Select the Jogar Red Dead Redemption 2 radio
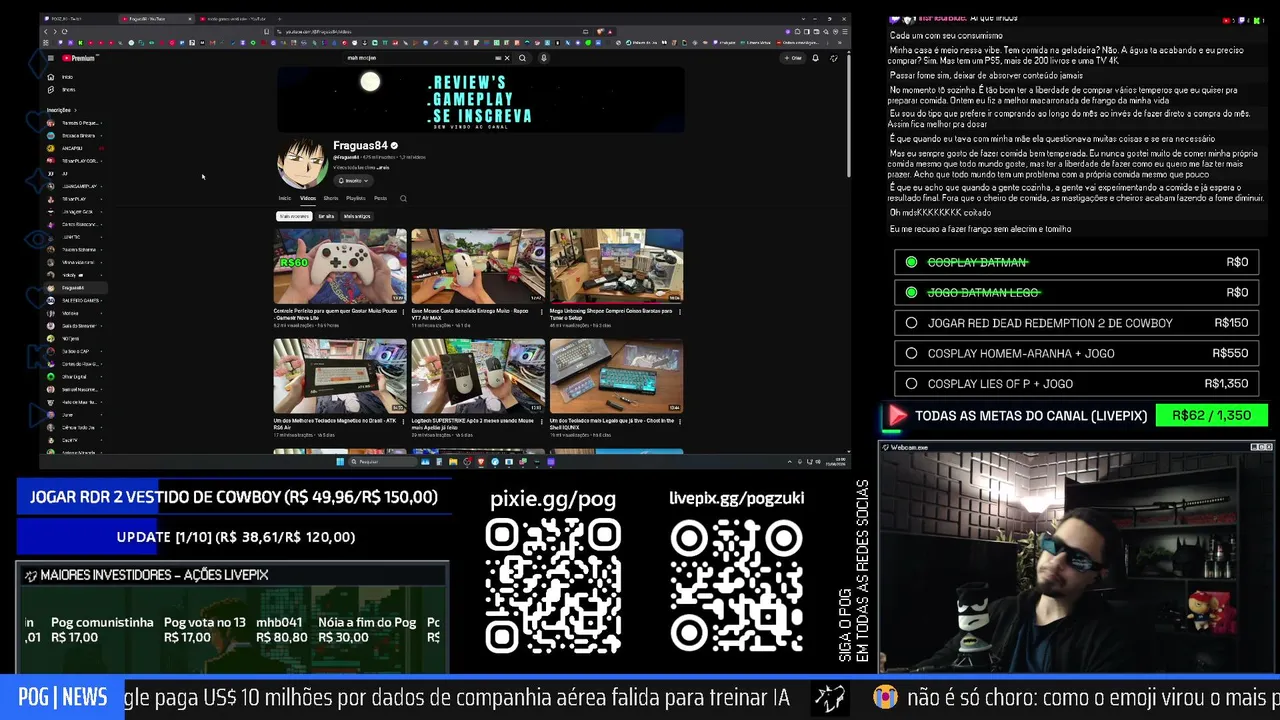Screen dimensions: 1280x720 coord(911,323)
